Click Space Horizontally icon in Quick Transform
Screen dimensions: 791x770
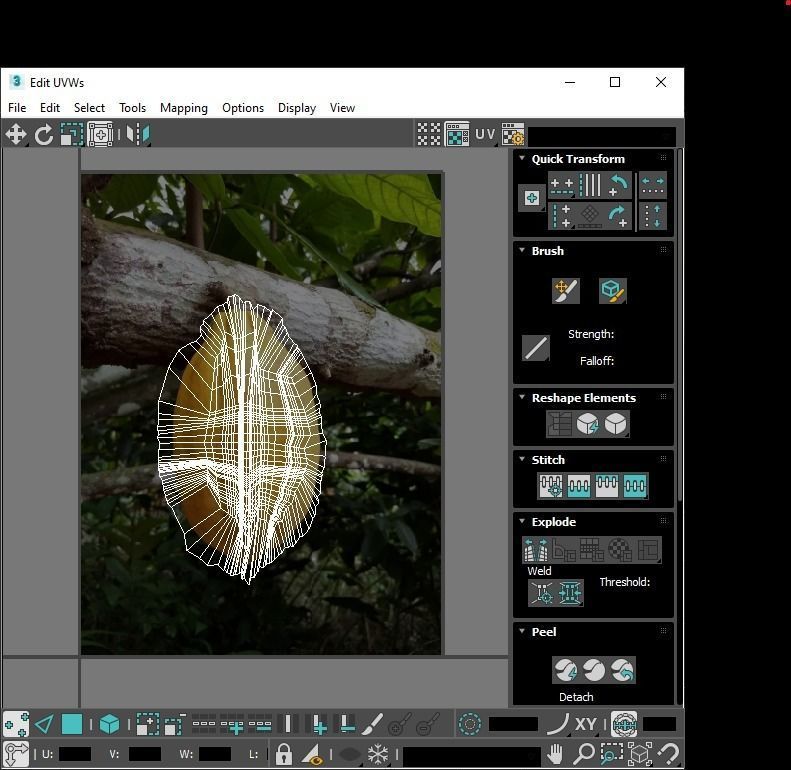[x=653, y=185]
